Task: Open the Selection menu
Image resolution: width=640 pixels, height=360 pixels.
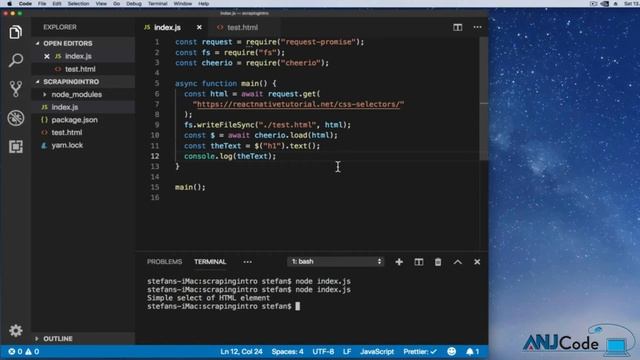Action: [78, 4]
